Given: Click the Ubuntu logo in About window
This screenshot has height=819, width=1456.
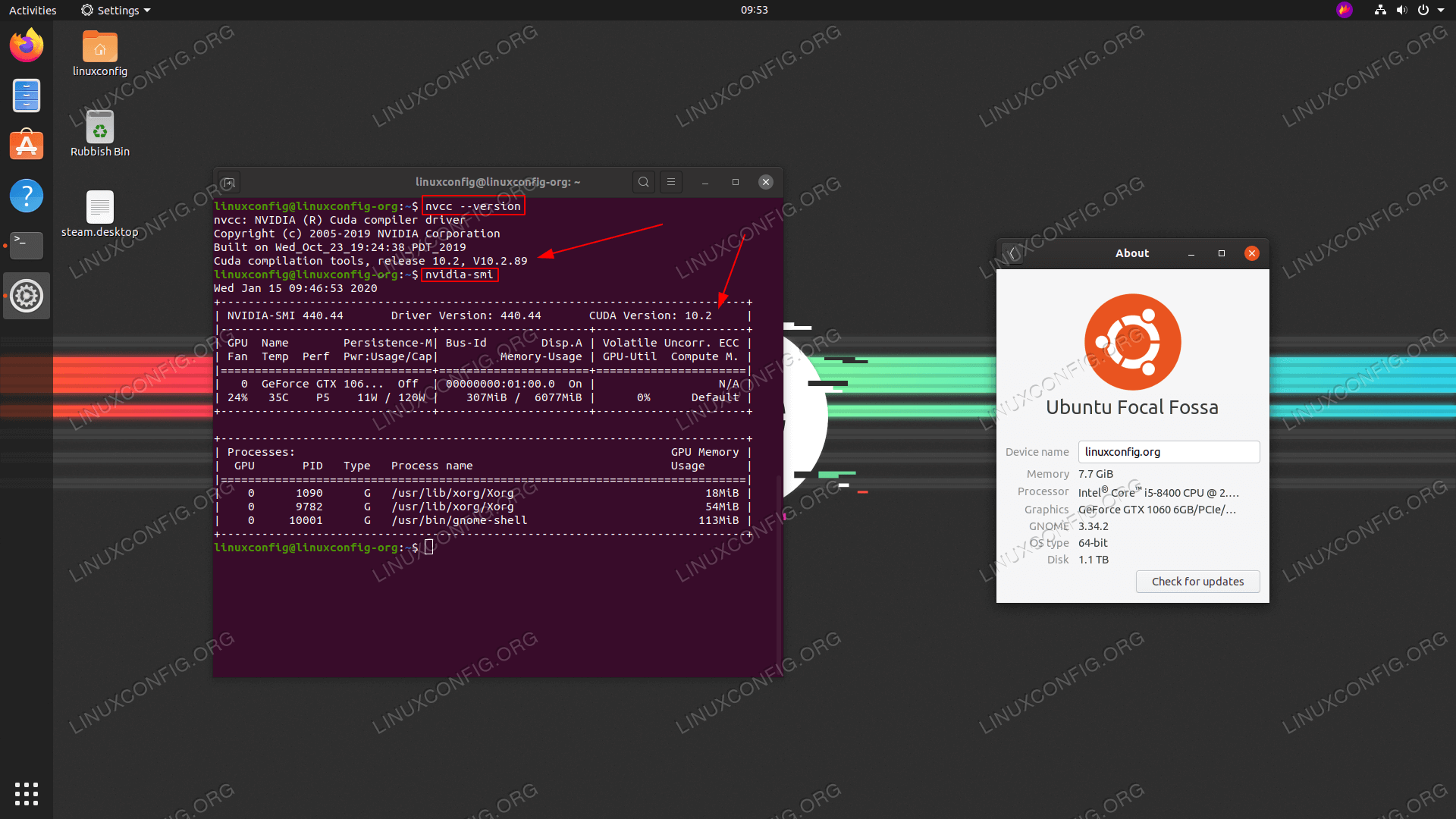Looking at the screenshot, I should (1133, 342).
